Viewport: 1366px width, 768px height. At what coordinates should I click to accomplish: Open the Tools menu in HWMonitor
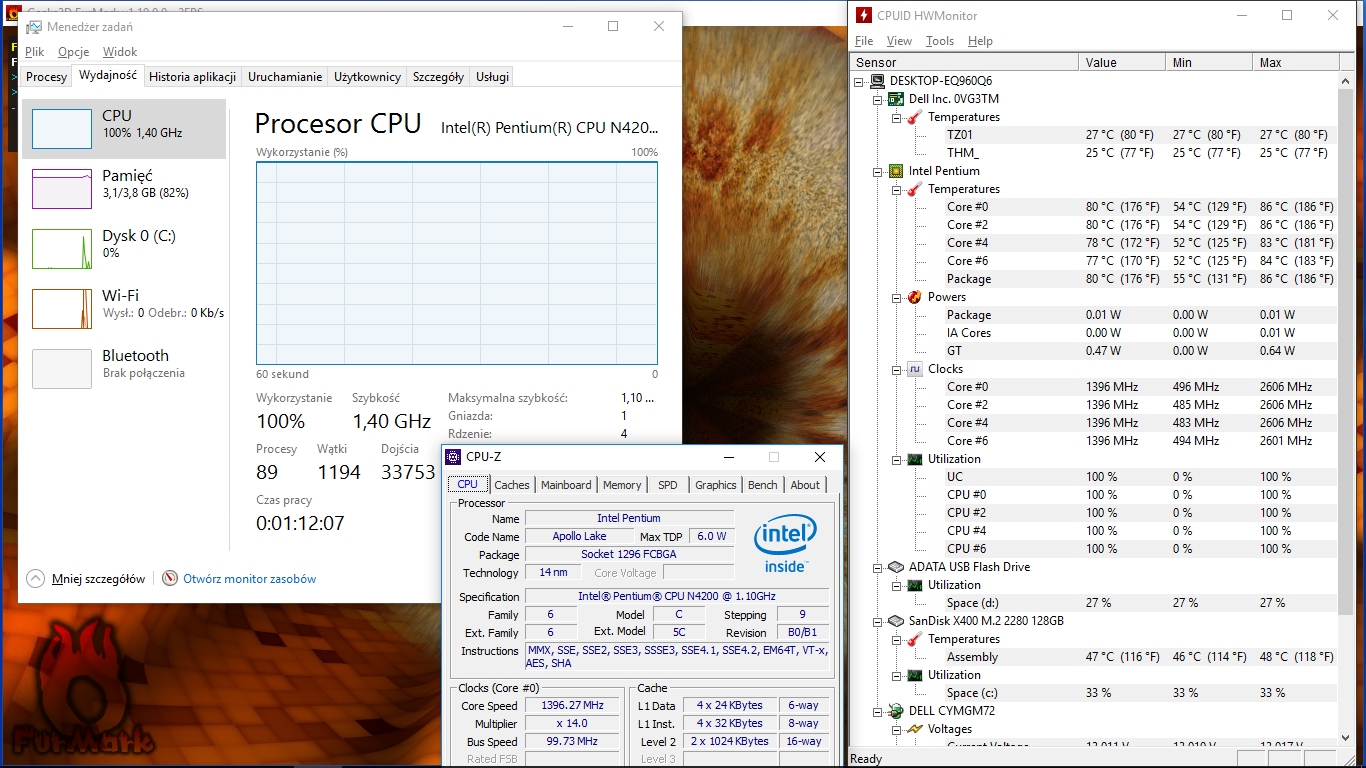[x=940, y=41]
